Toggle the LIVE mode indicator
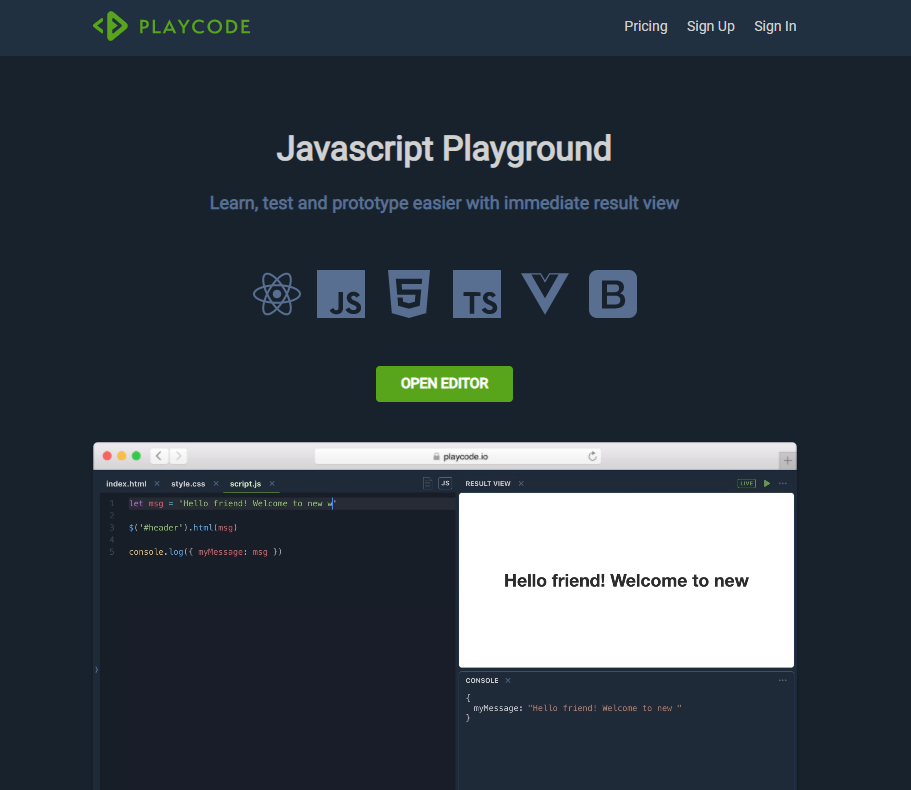Viewport: 911px width, 790px height. [x=746, y=483]
